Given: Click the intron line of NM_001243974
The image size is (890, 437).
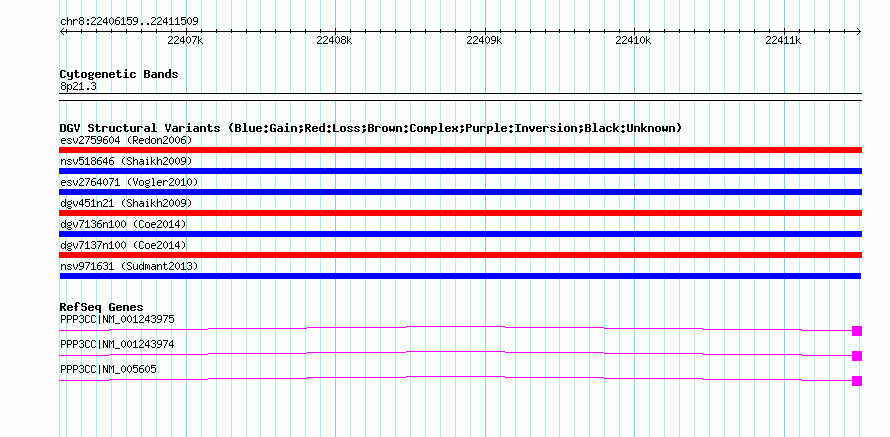Looking at the screenshot, I should coord(456,351).
